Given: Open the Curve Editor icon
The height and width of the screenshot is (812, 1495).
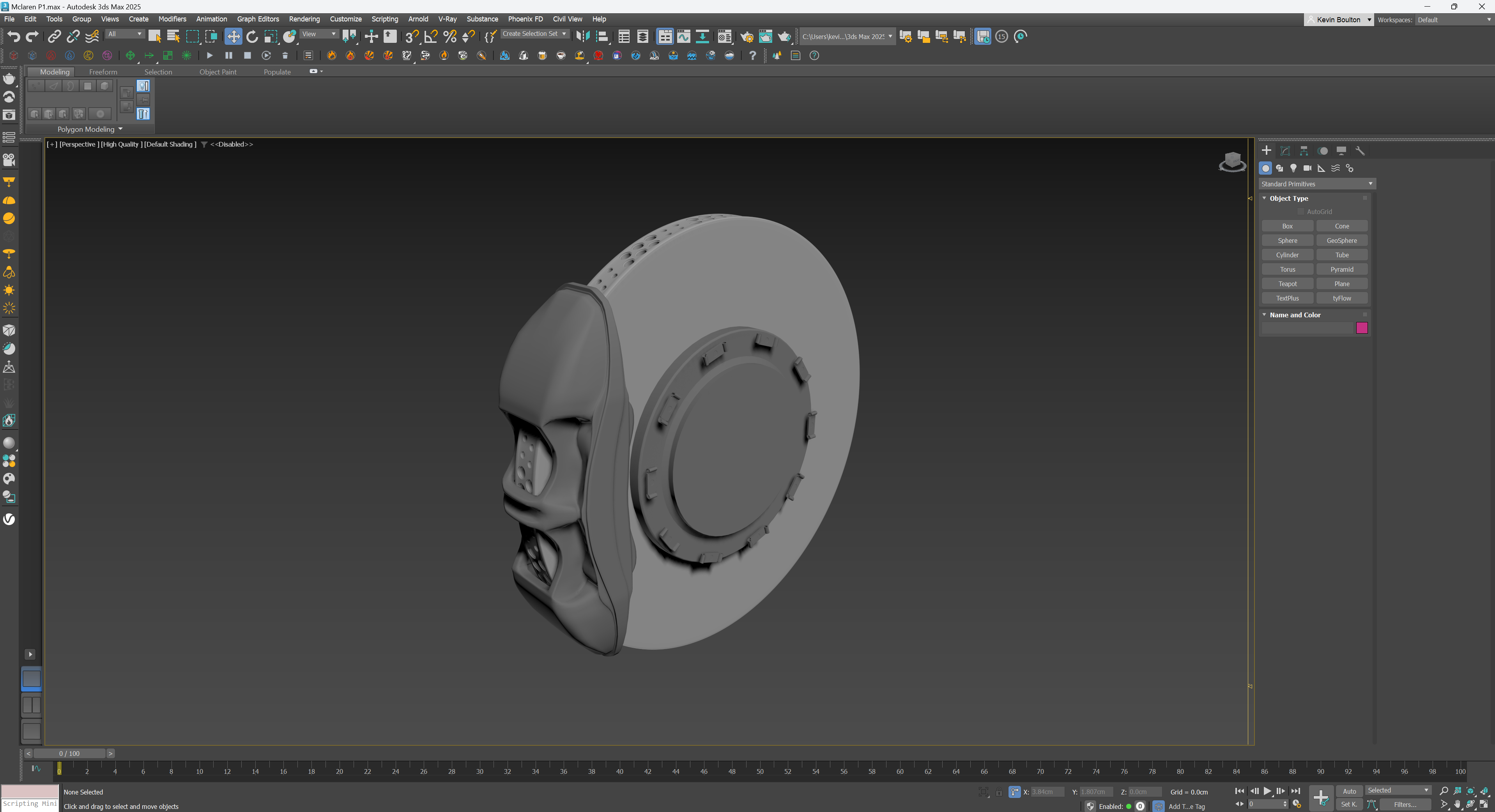Looking at the screenshot, I should [x=684, y=37].
